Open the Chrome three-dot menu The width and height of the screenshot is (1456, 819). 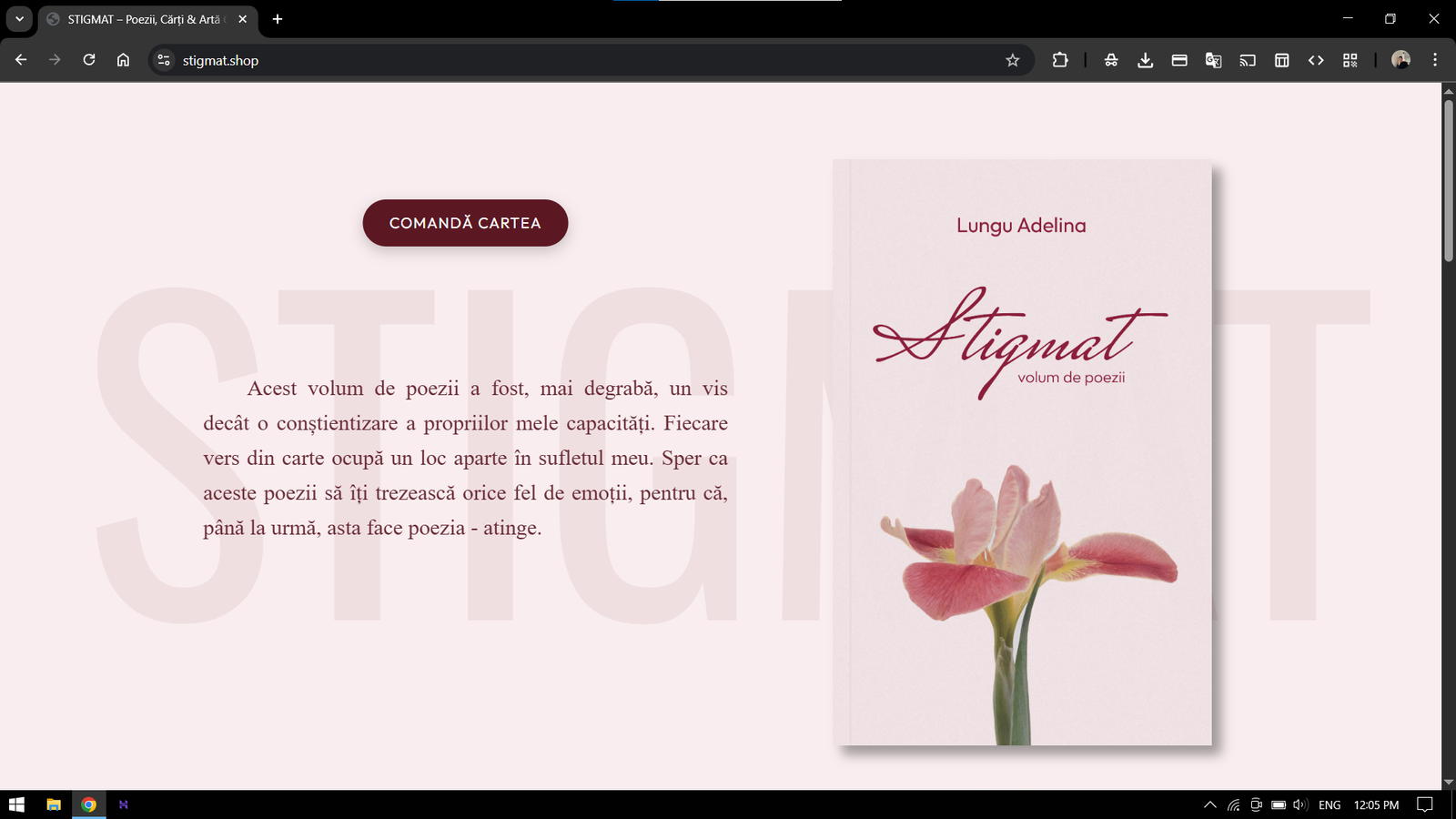click(x=1436, y=60)
